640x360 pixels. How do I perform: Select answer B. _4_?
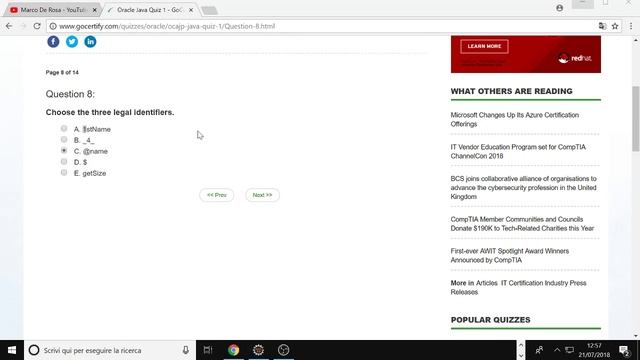pos(64,140)
